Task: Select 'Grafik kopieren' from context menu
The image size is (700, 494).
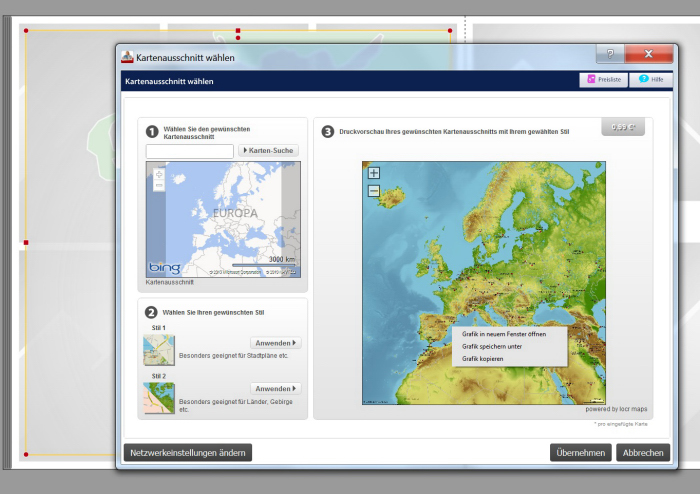Action: pos(482,358)
